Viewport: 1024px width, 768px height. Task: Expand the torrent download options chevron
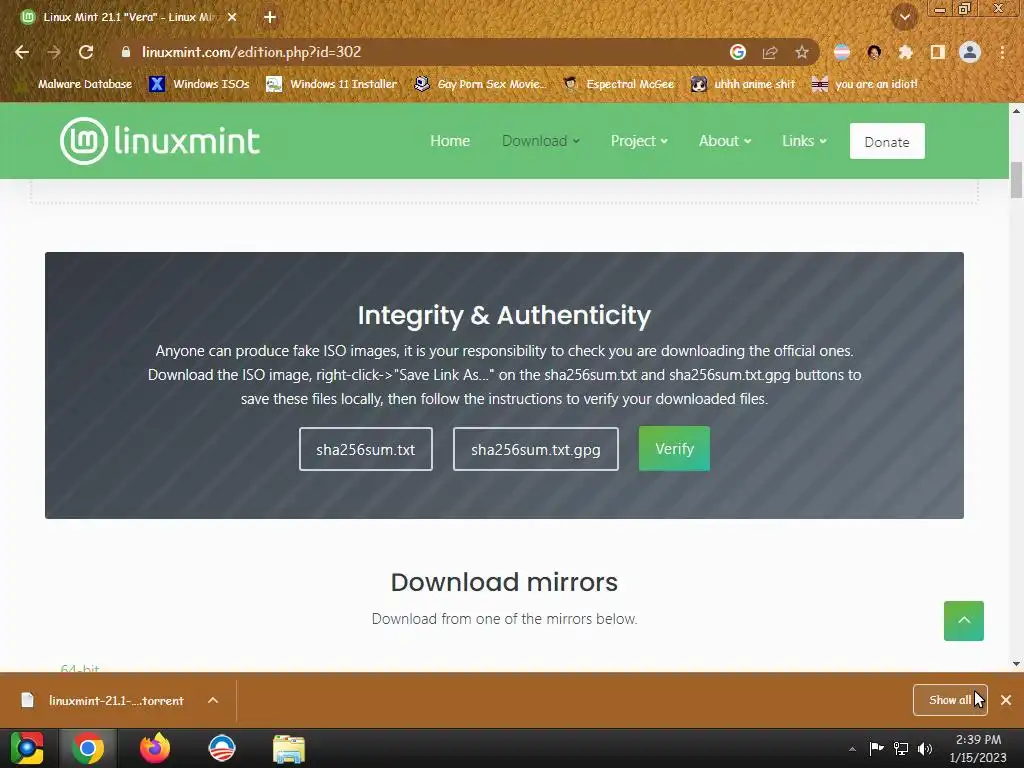[x=213, y=700]
